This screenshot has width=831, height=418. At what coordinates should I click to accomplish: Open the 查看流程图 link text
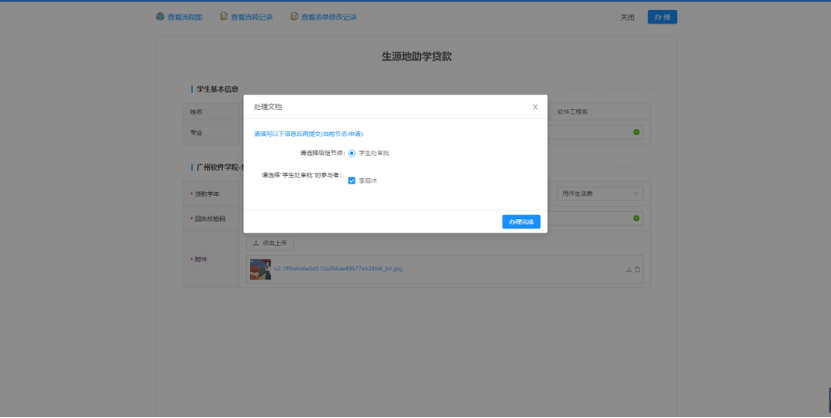tap(185, 17)
